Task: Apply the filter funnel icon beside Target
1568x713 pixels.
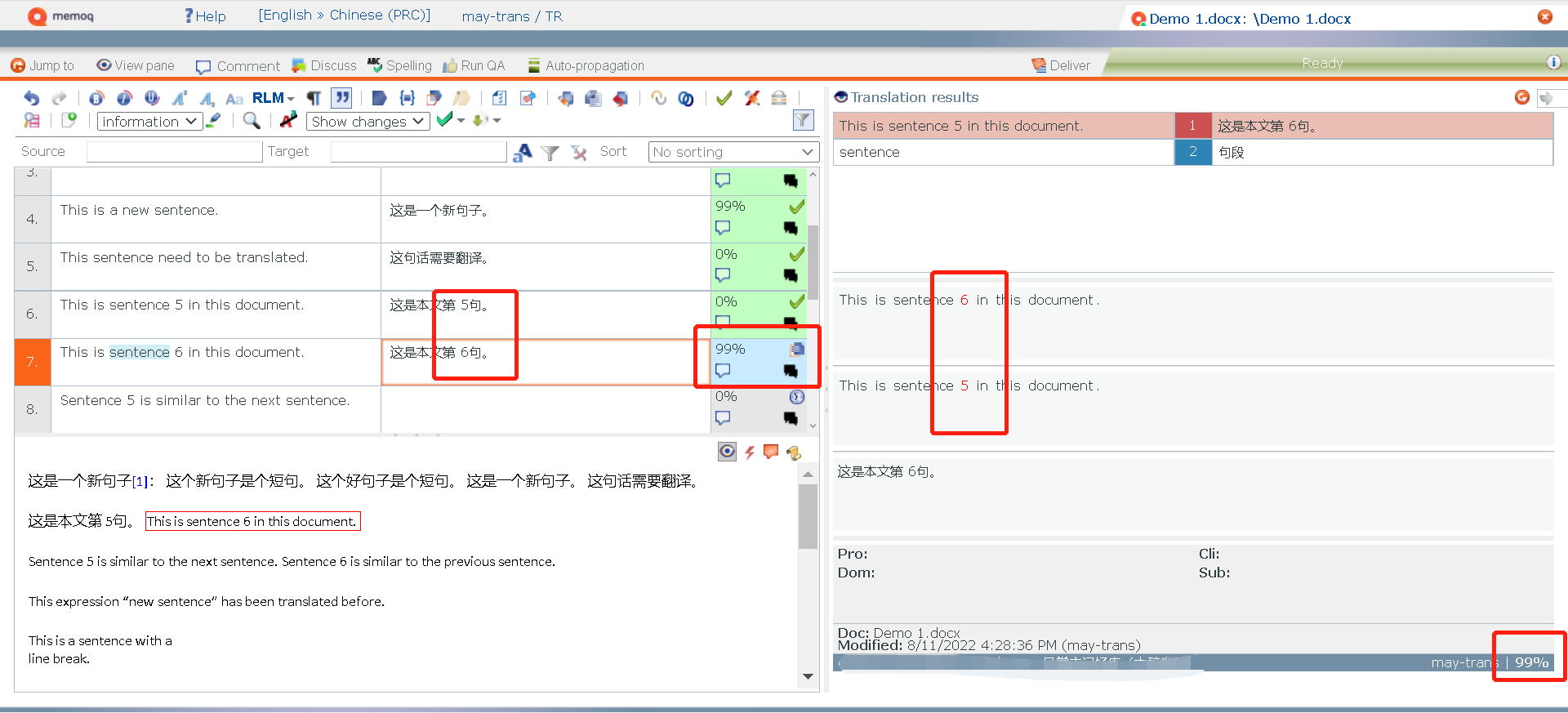Action: click(550, 153)
